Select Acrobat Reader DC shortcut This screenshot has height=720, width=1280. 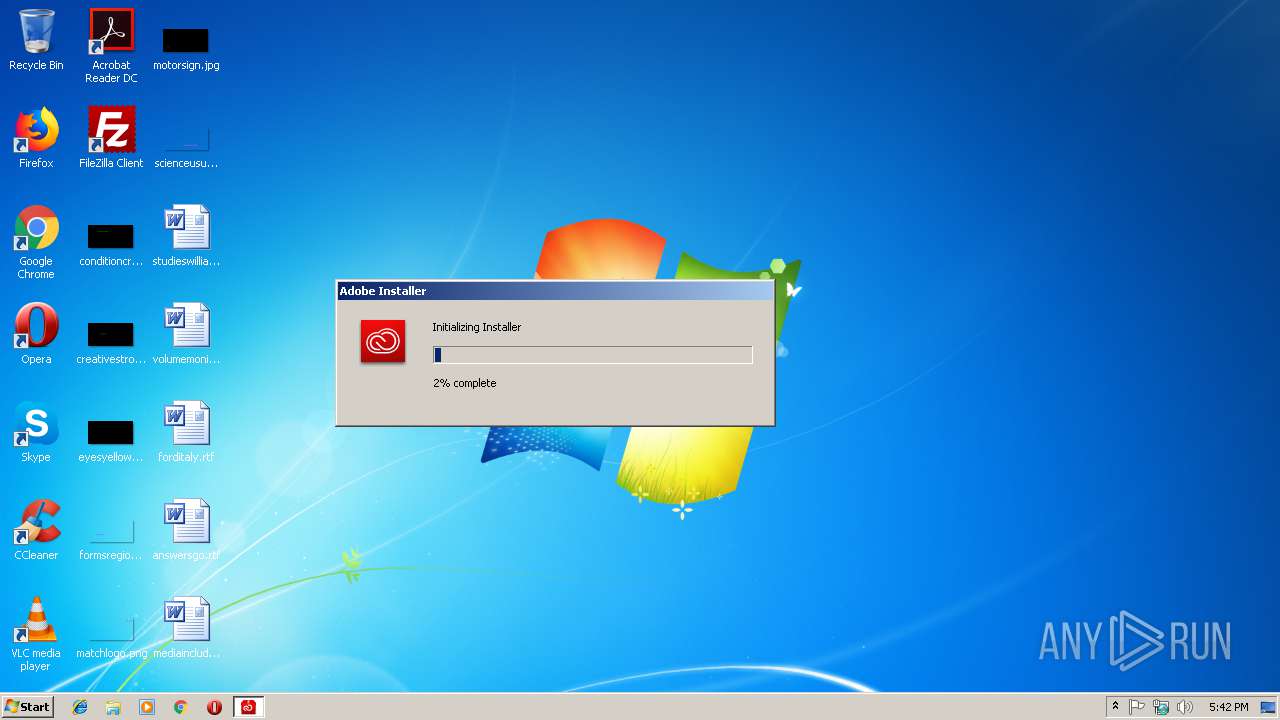point(111,45)
